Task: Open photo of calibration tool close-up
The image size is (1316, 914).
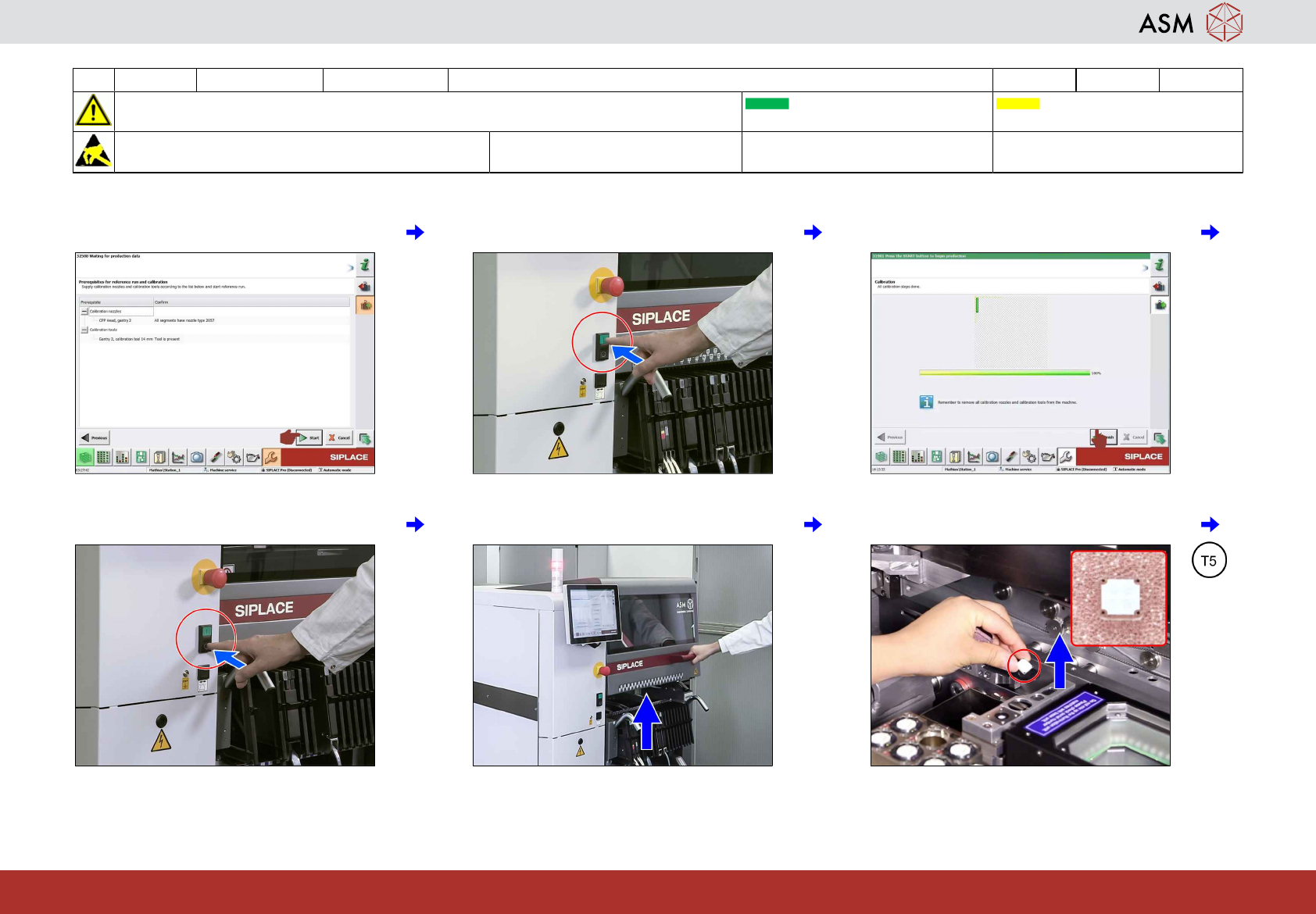Action: coord(1021,655)
